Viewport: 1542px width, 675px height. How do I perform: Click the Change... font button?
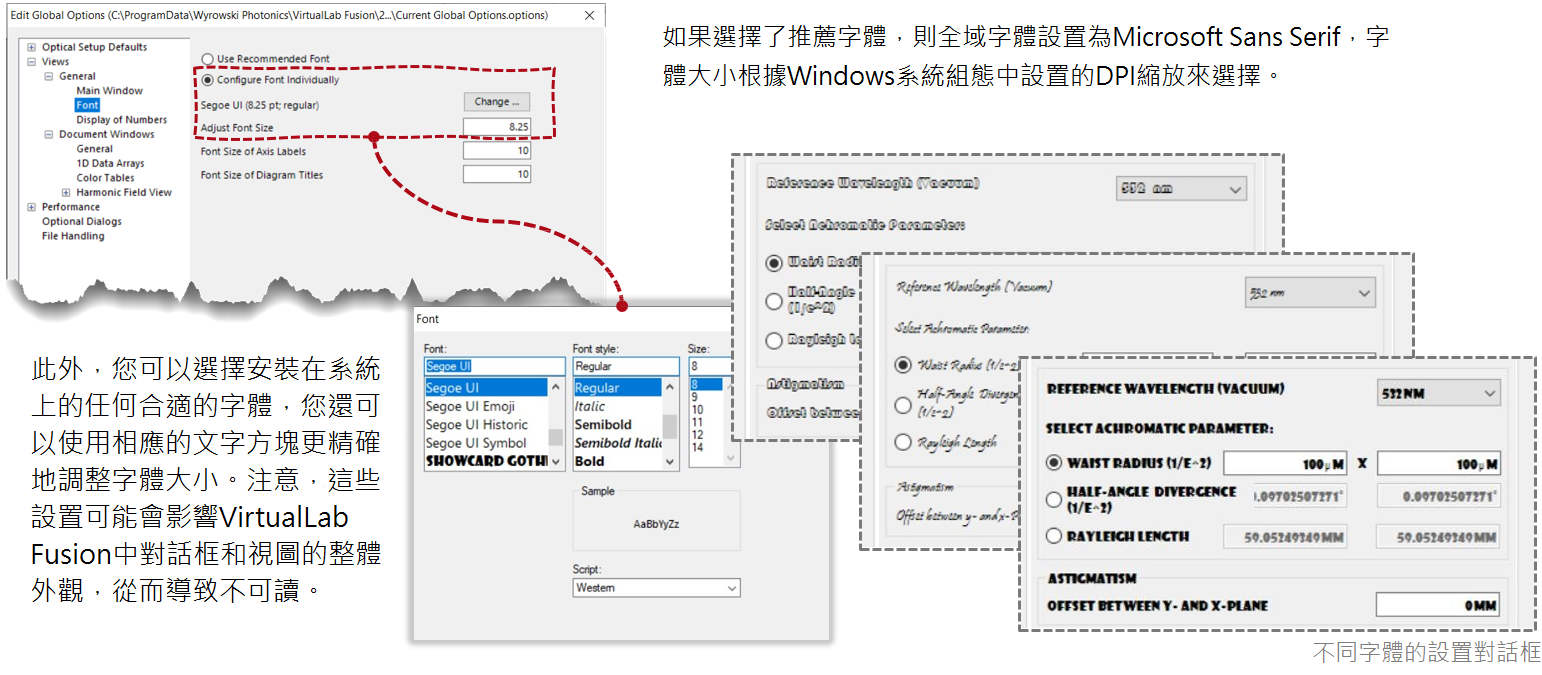click(x=497, y=102)
